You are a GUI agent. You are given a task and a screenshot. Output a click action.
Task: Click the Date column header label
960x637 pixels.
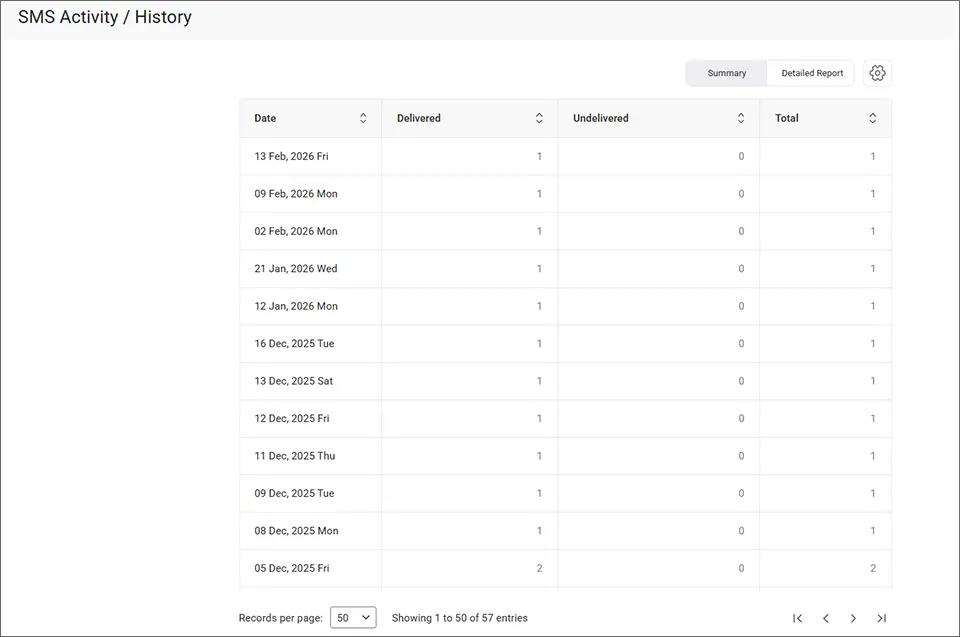[265, 118]
